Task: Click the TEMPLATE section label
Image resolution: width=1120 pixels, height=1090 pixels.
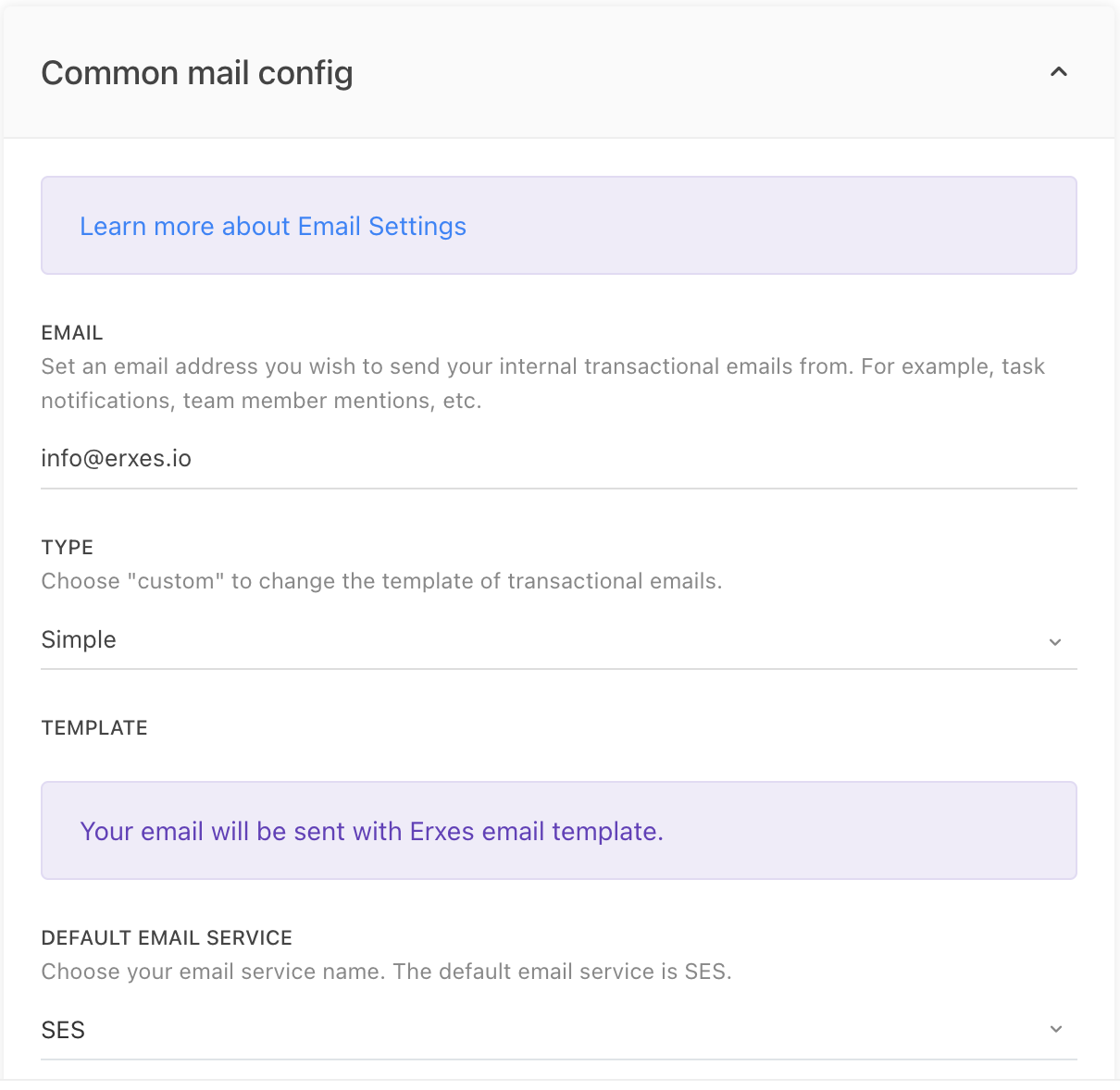Action: 94,728
